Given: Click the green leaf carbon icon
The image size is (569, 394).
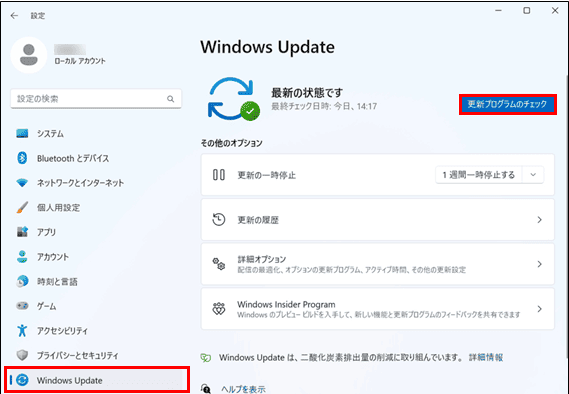Looking at the screenshot, I should [x=206, y=358].
